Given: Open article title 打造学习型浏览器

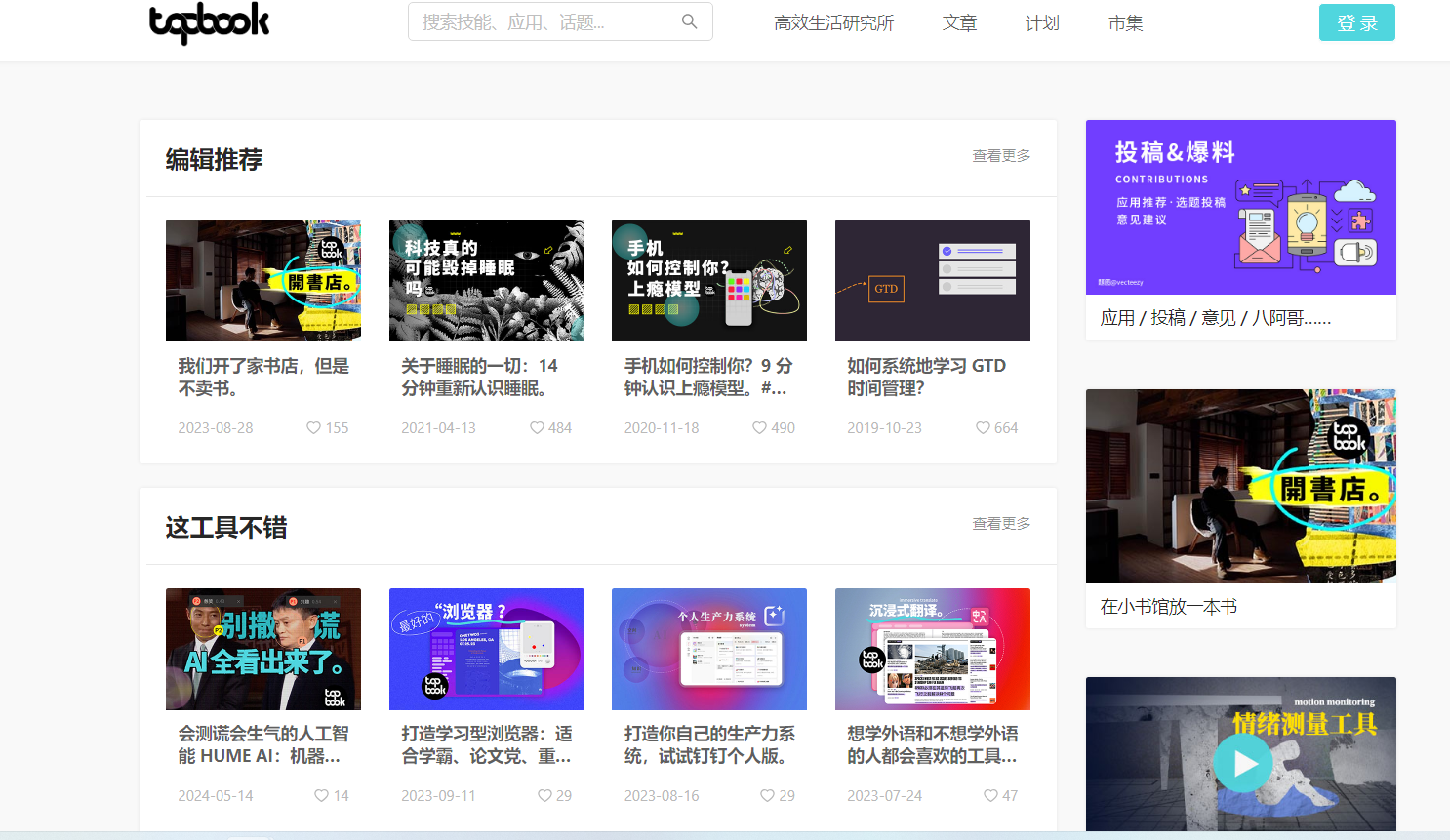Looking at the screenshot, I should [x=487, y=744].
